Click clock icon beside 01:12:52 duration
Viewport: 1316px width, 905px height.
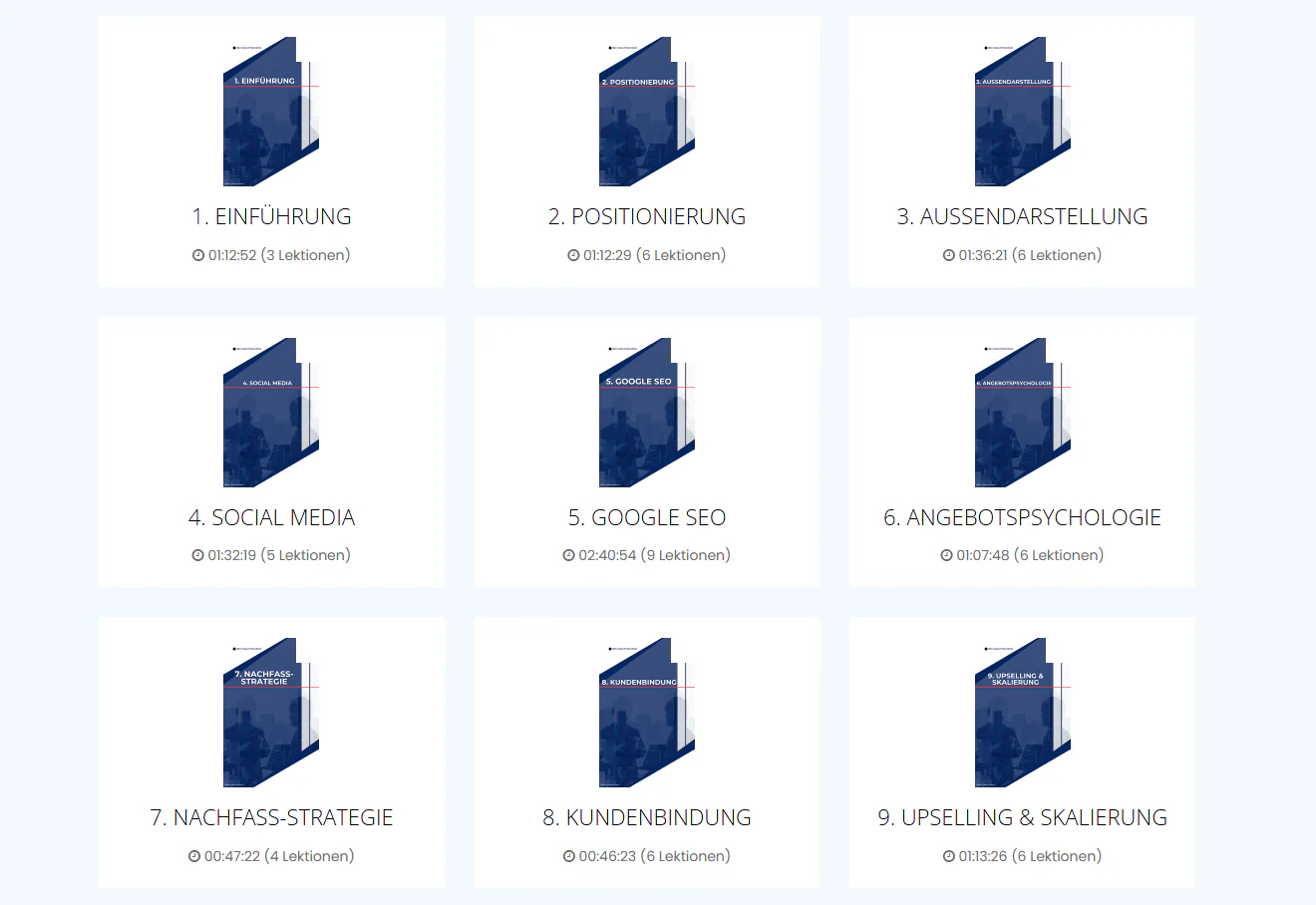point(198,255)
